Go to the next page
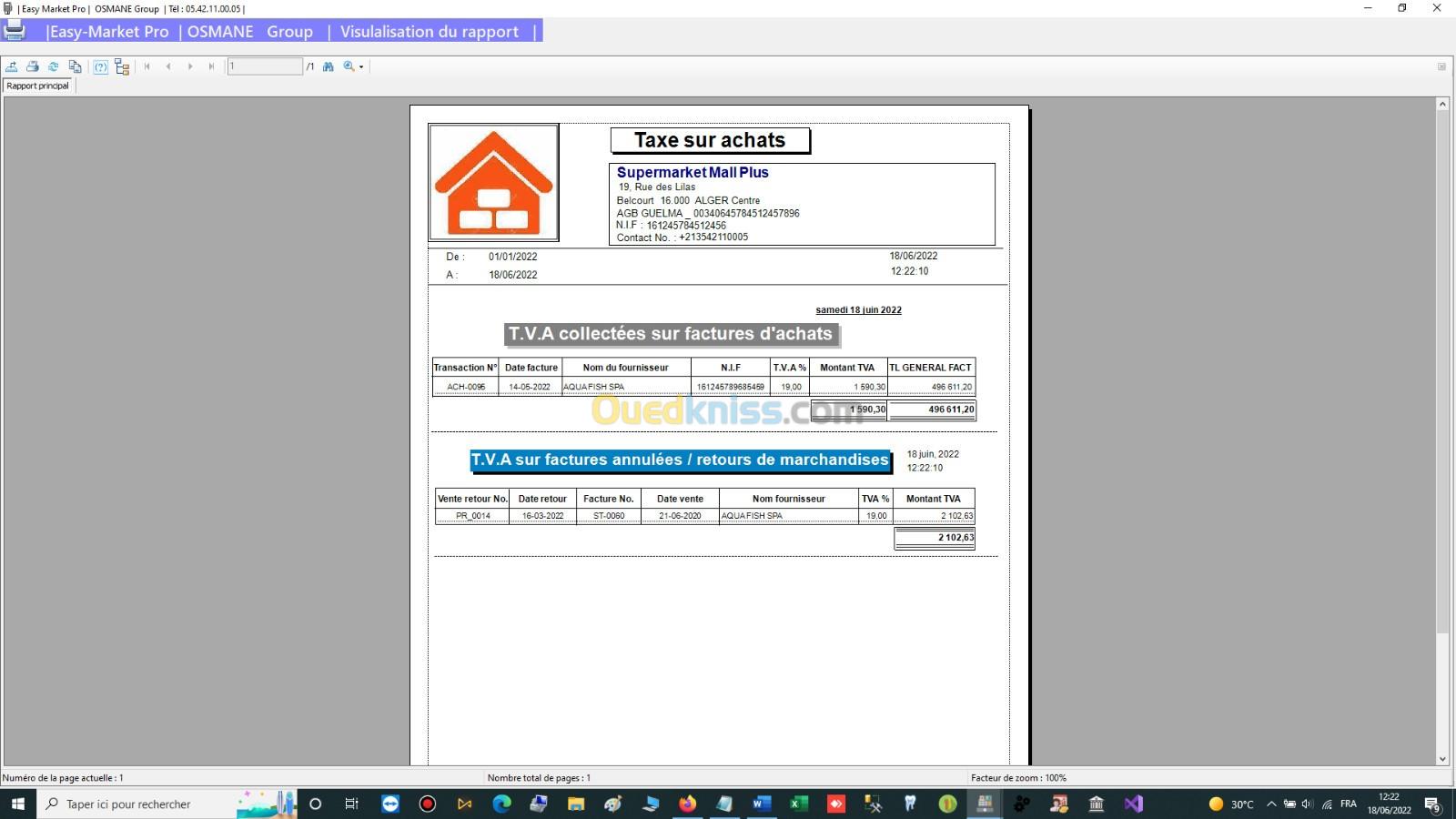 point(190,66)
